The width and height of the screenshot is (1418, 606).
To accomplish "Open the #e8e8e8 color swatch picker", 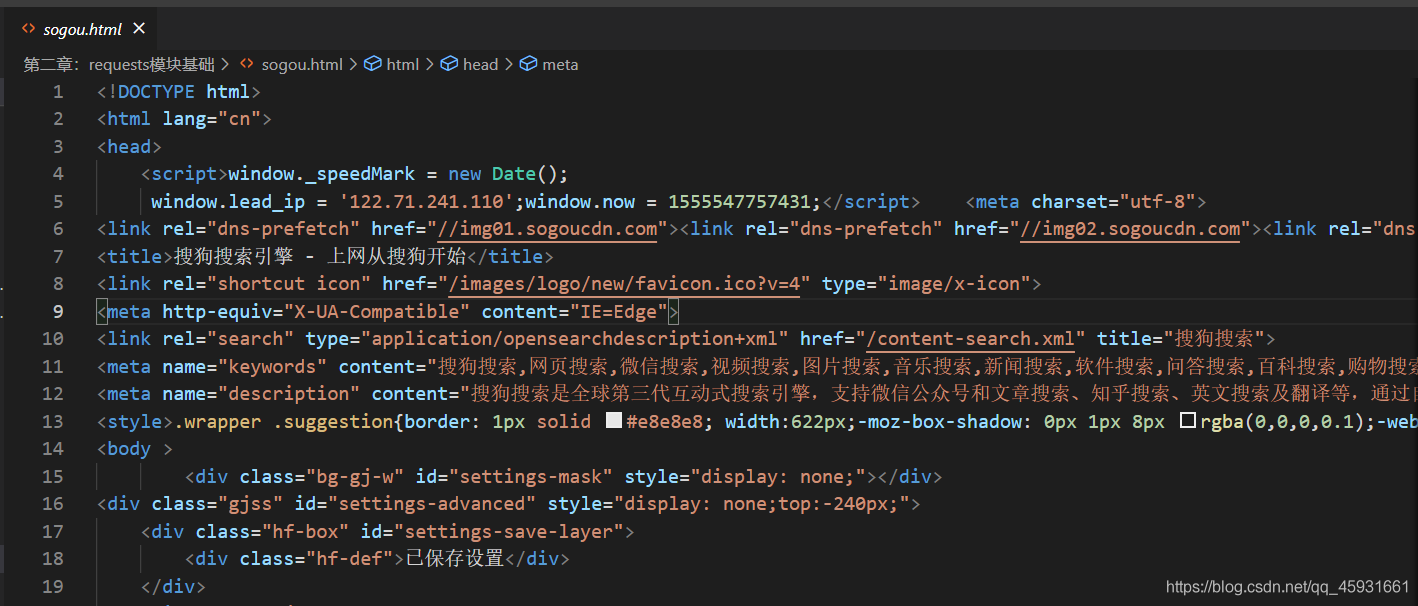I will (x=614, y=421).
